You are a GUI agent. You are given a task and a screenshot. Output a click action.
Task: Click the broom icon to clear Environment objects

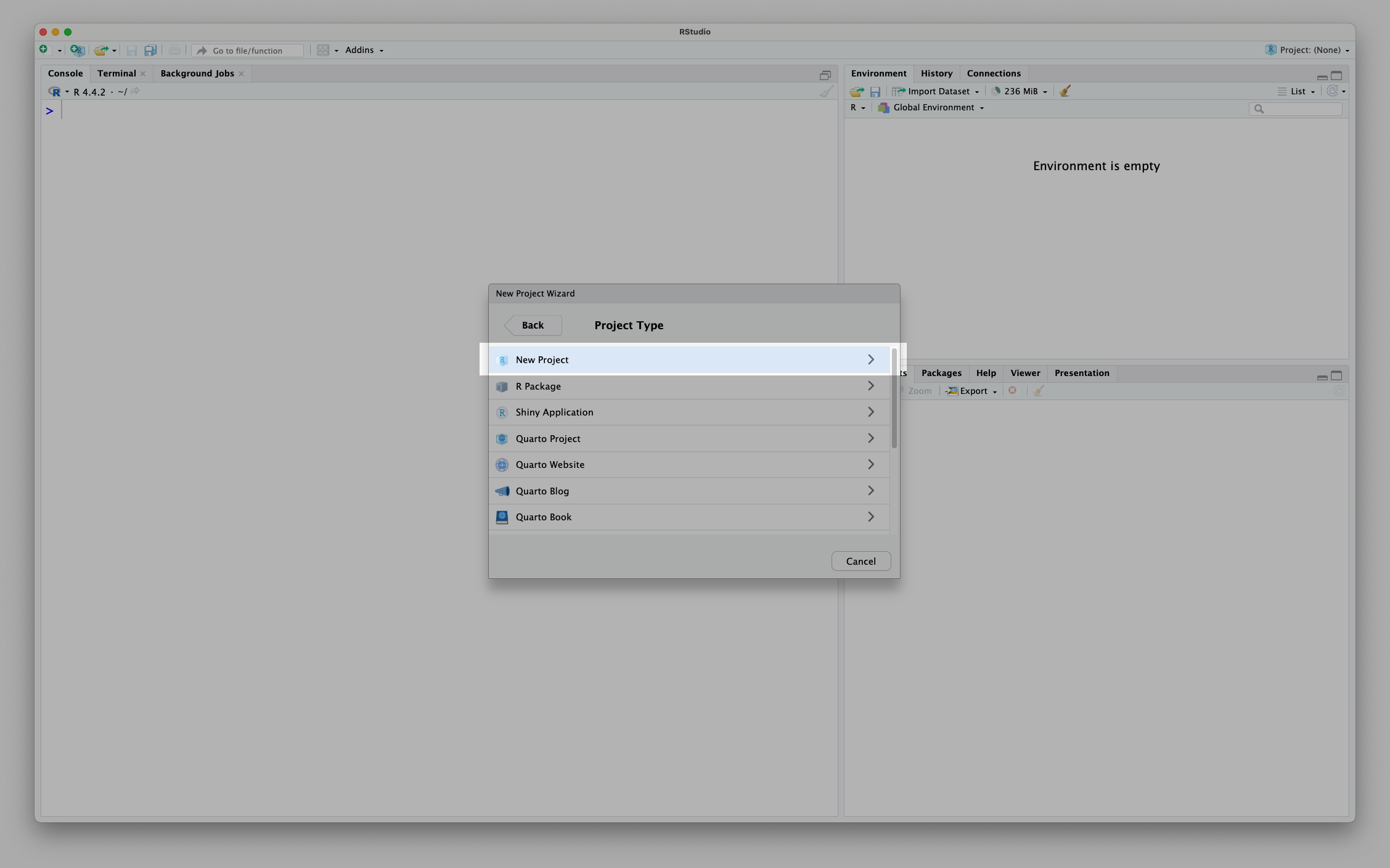pyautogui.click(x=1065, y=91)
